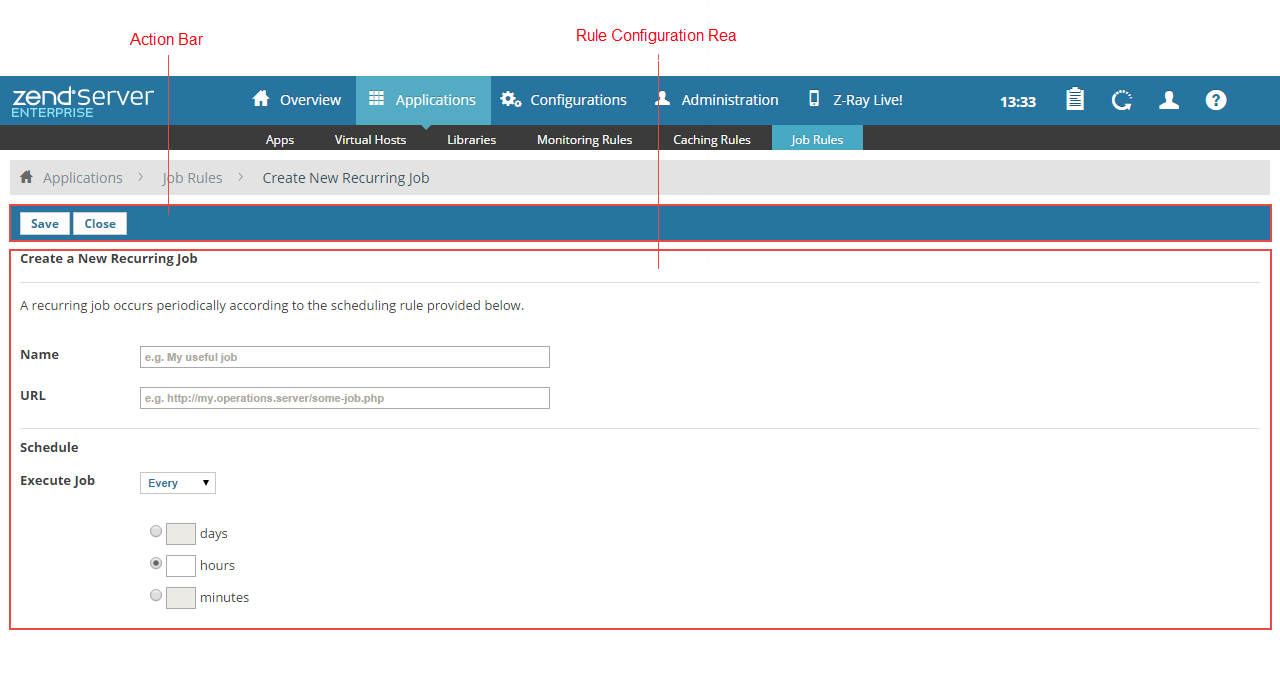Image resolution: width=1280 pixels, height=679 pixels.
Task: Open the Configurations main menu
Action: point(564,100)
